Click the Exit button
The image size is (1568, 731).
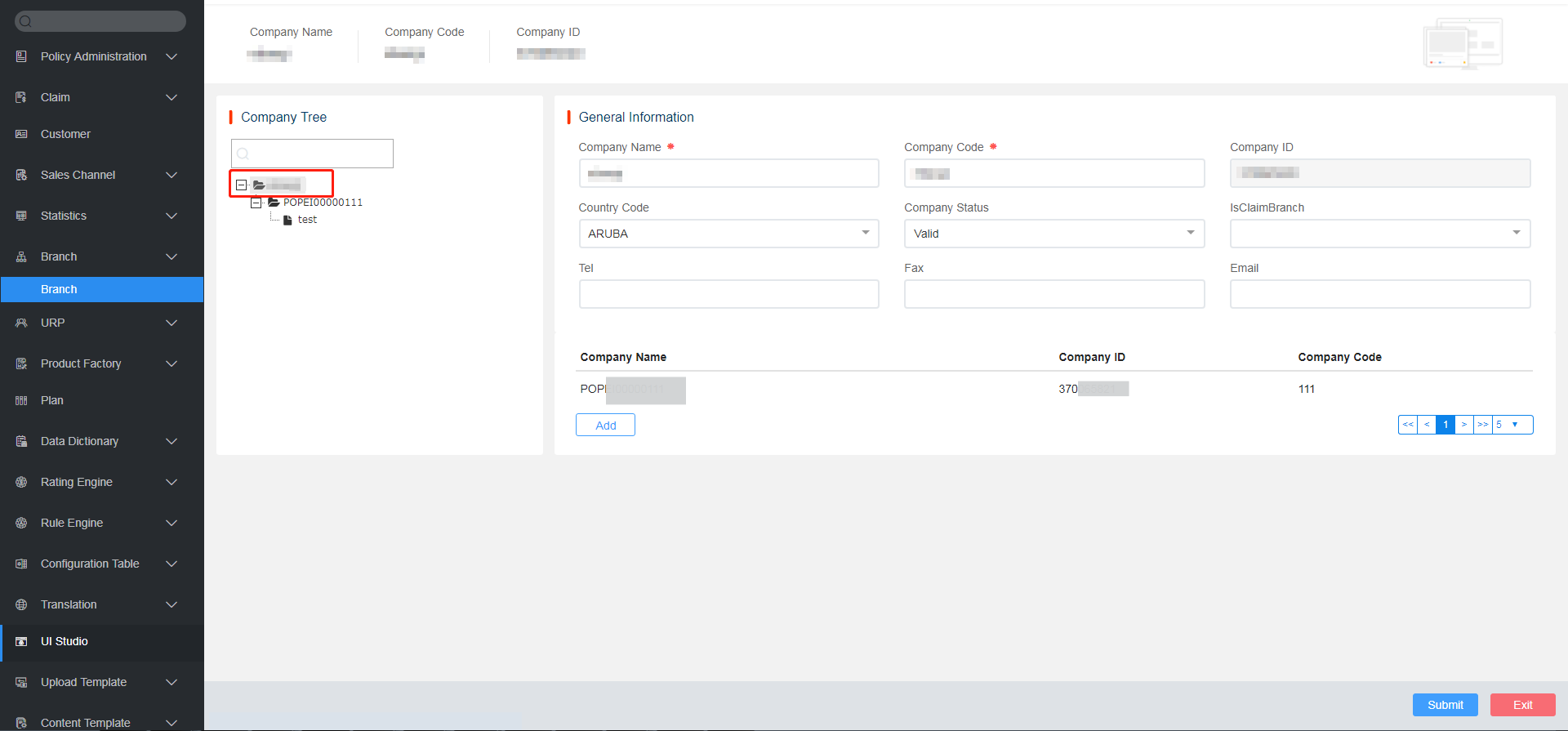click(x=1522, y=705)
